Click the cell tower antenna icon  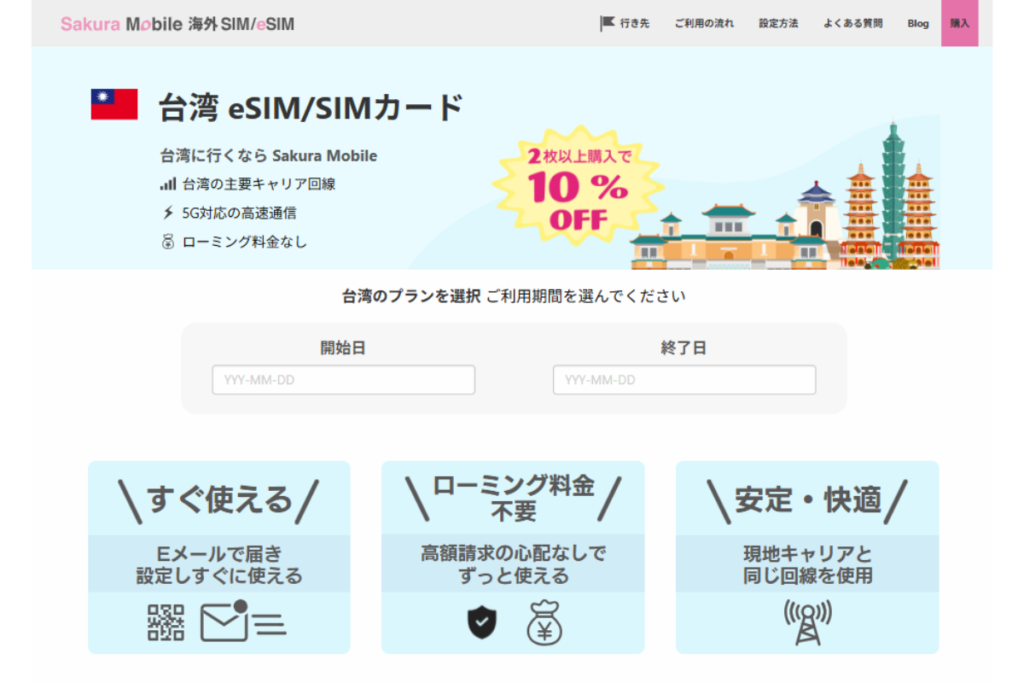(808, 622)
